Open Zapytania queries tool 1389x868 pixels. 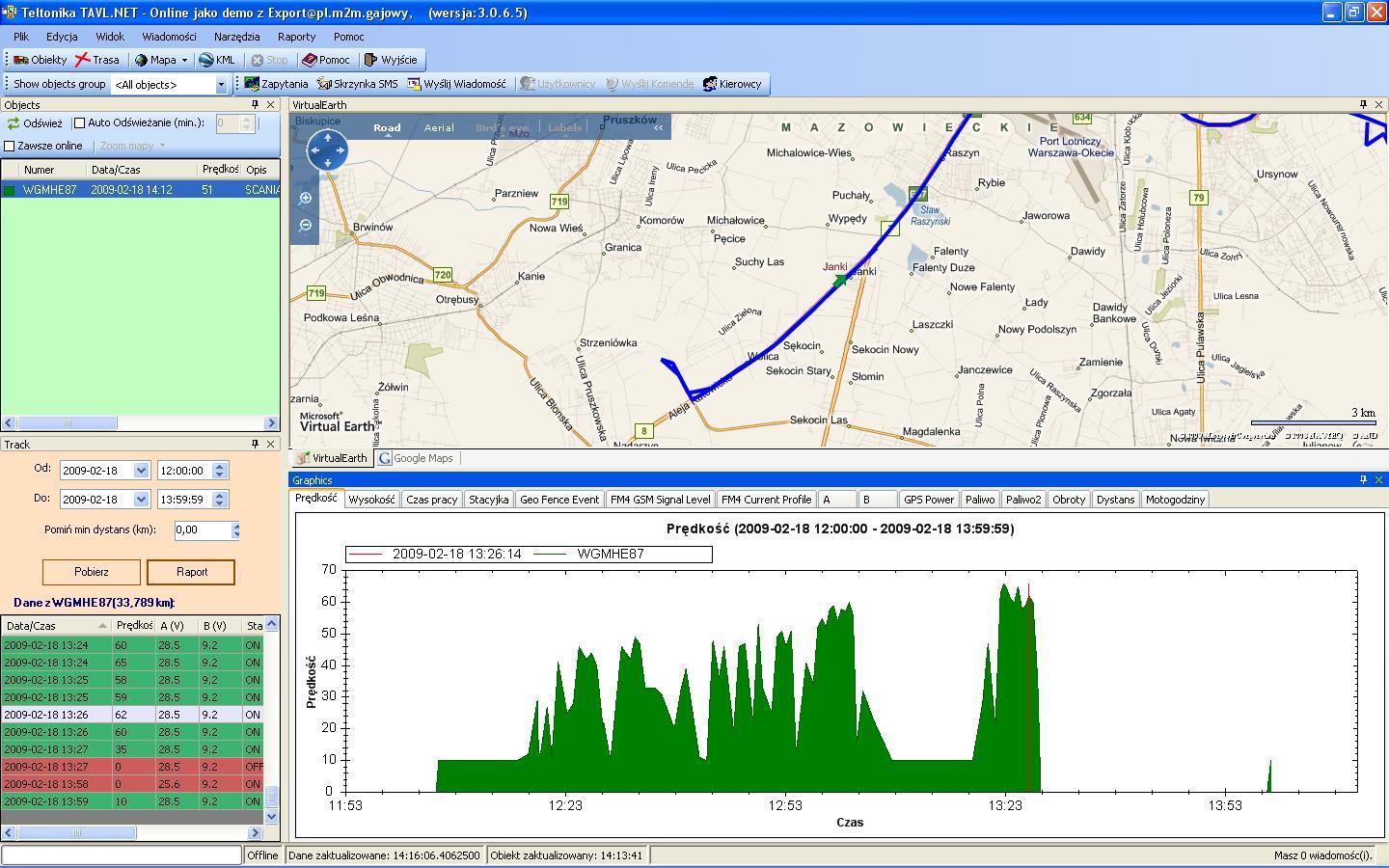click(276, 84)
